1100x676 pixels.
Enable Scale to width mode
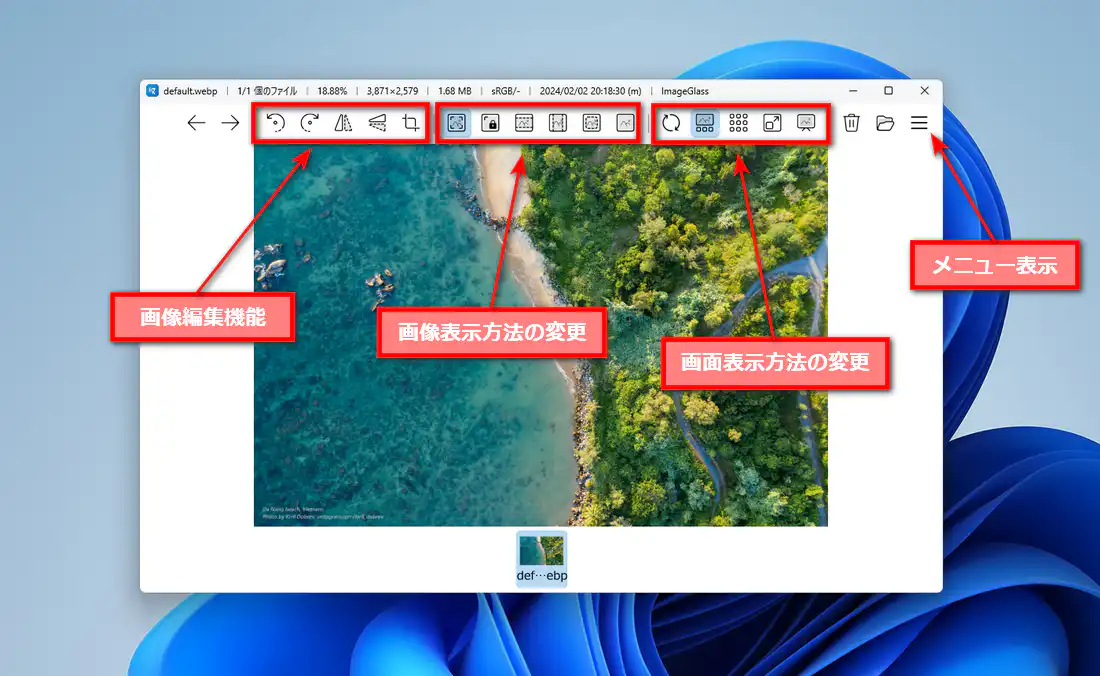[x=524, y=123]
